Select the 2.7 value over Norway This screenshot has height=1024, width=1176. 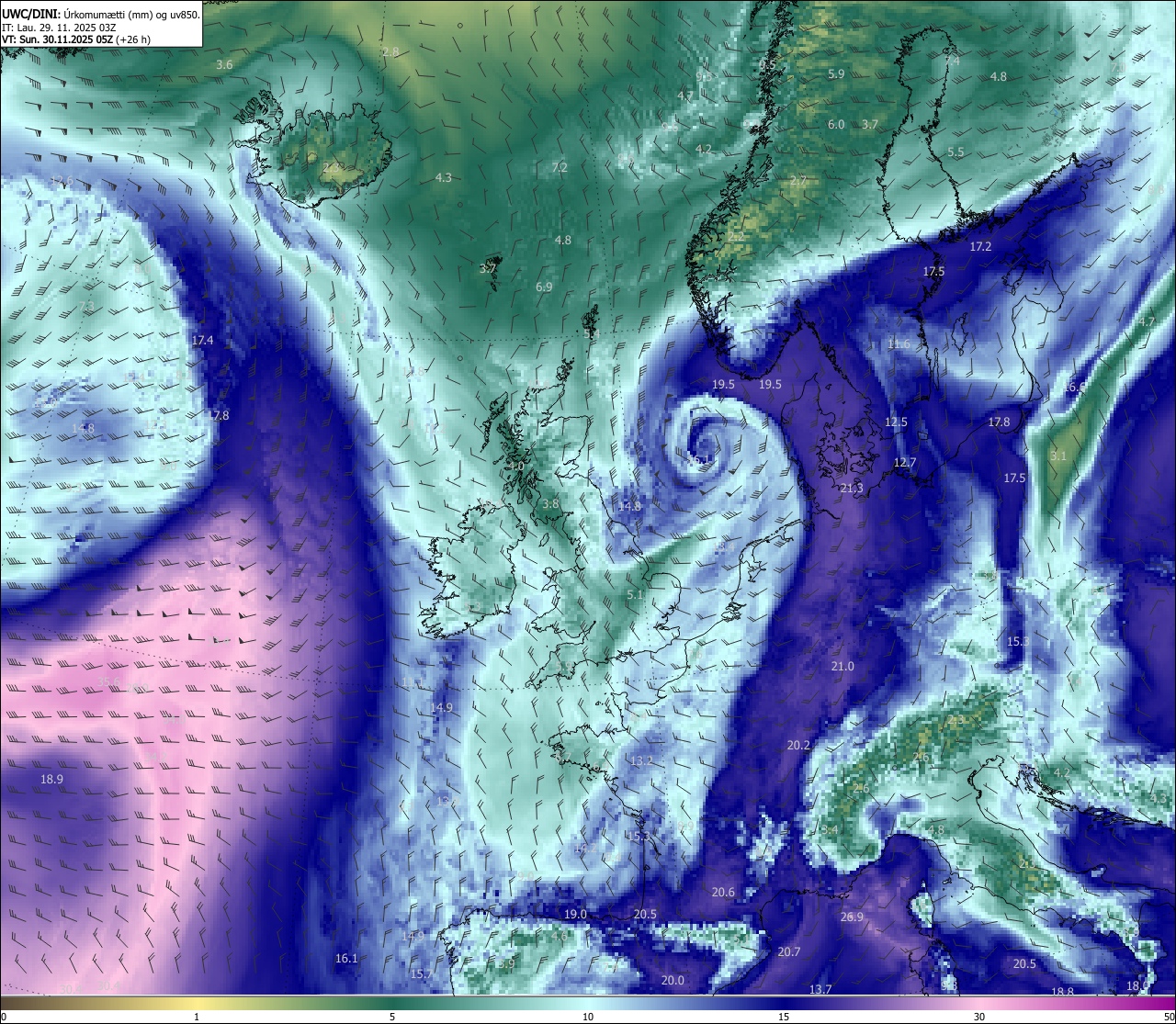click(x=798, y=181)
